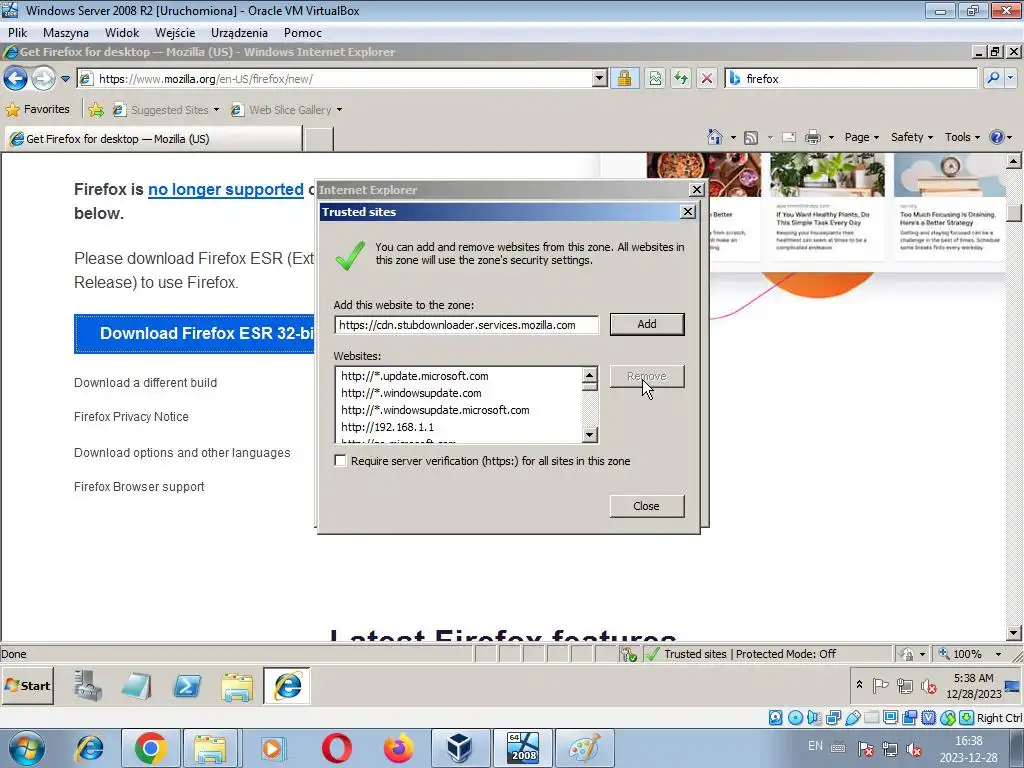Click the no longer supported link

click(x=226, y=189)
